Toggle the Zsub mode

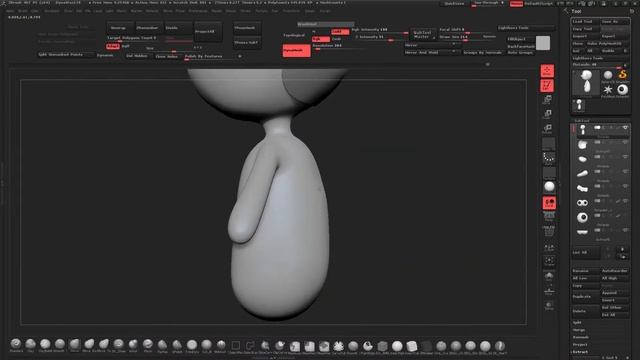(336, 39)
